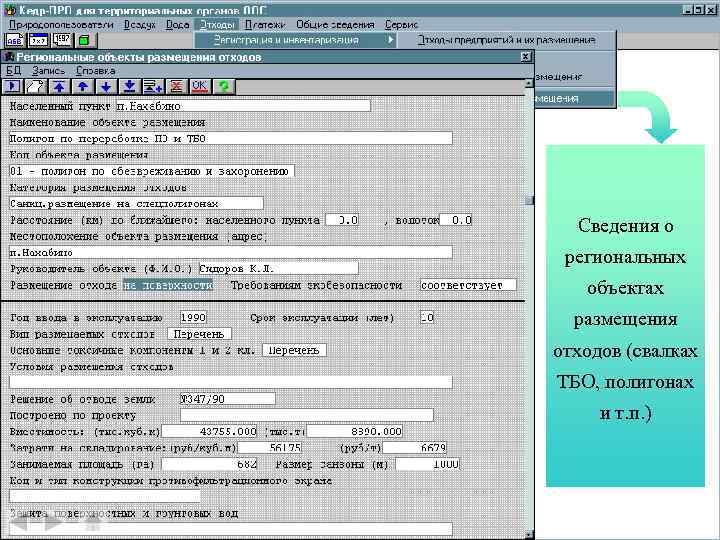Screen dimensions: 720x540
Task: Open the Воздух menu
Action: coord(140,24)
